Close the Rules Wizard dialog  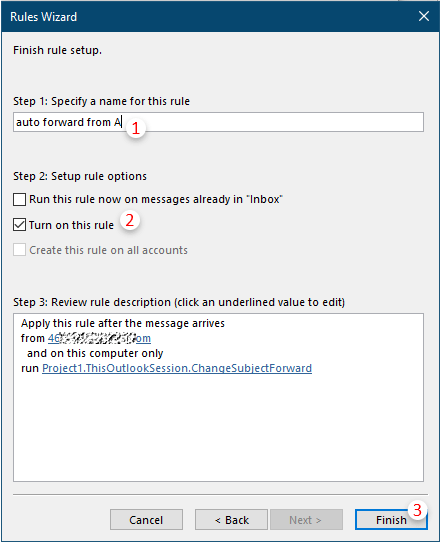point(424,16)
